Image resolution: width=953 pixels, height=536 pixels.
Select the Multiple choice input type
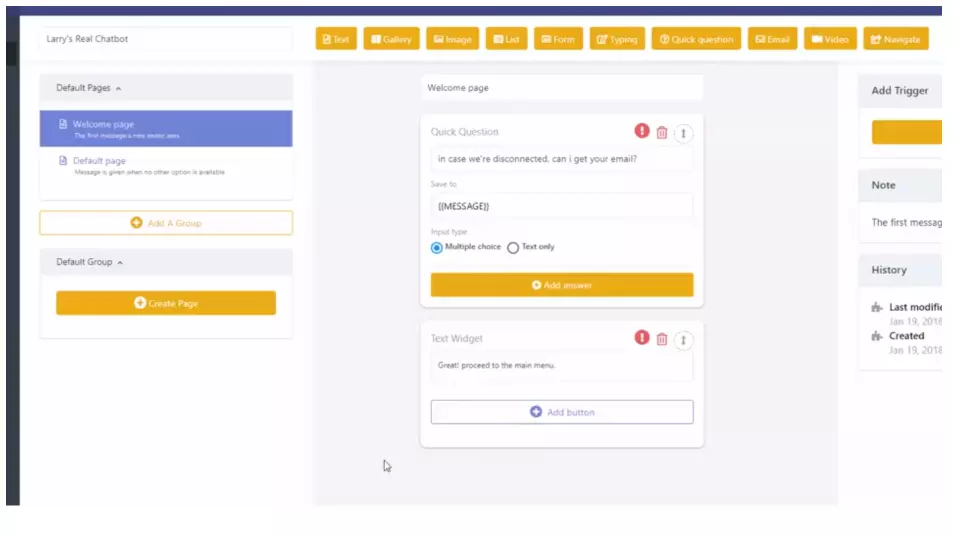point(437,247)
